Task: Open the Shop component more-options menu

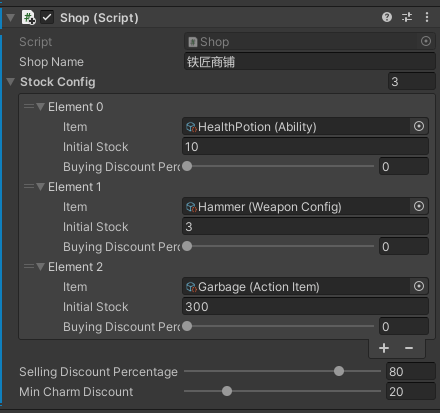Action: tap(427, 17)
